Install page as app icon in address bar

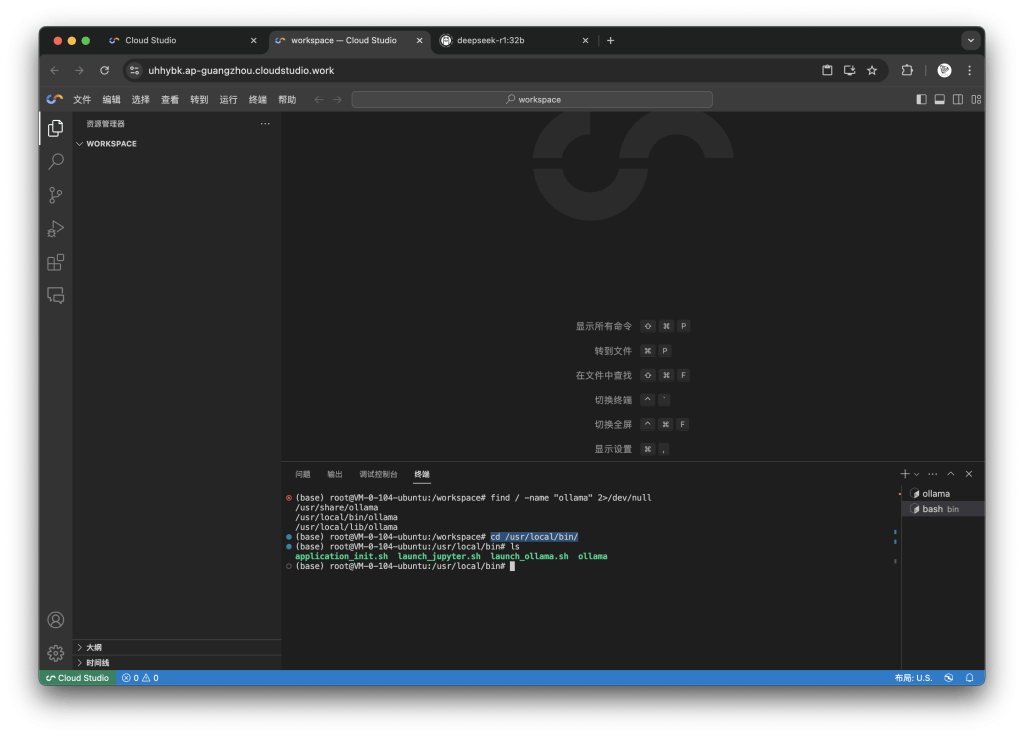[x=850, y=71]
